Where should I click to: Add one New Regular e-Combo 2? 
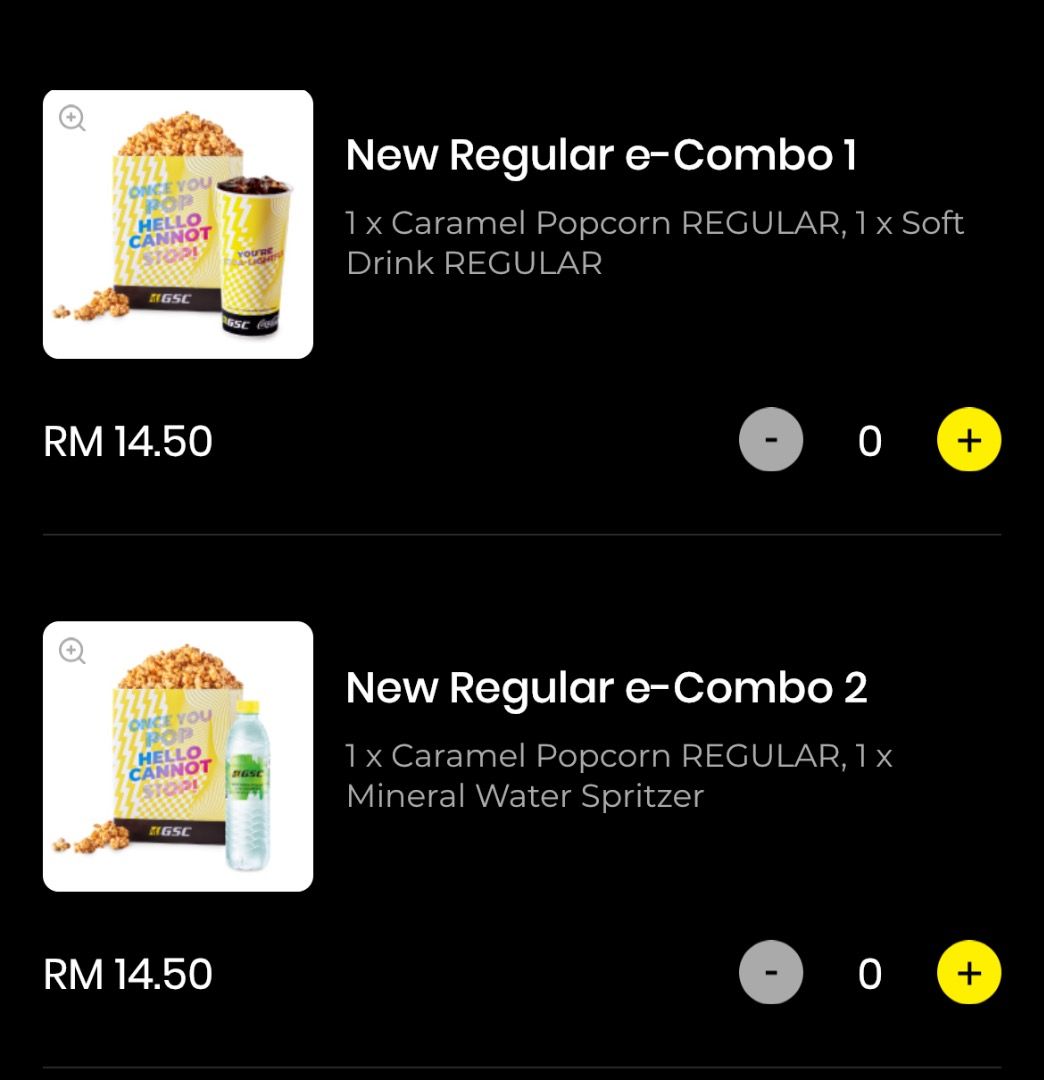point(968,973)
